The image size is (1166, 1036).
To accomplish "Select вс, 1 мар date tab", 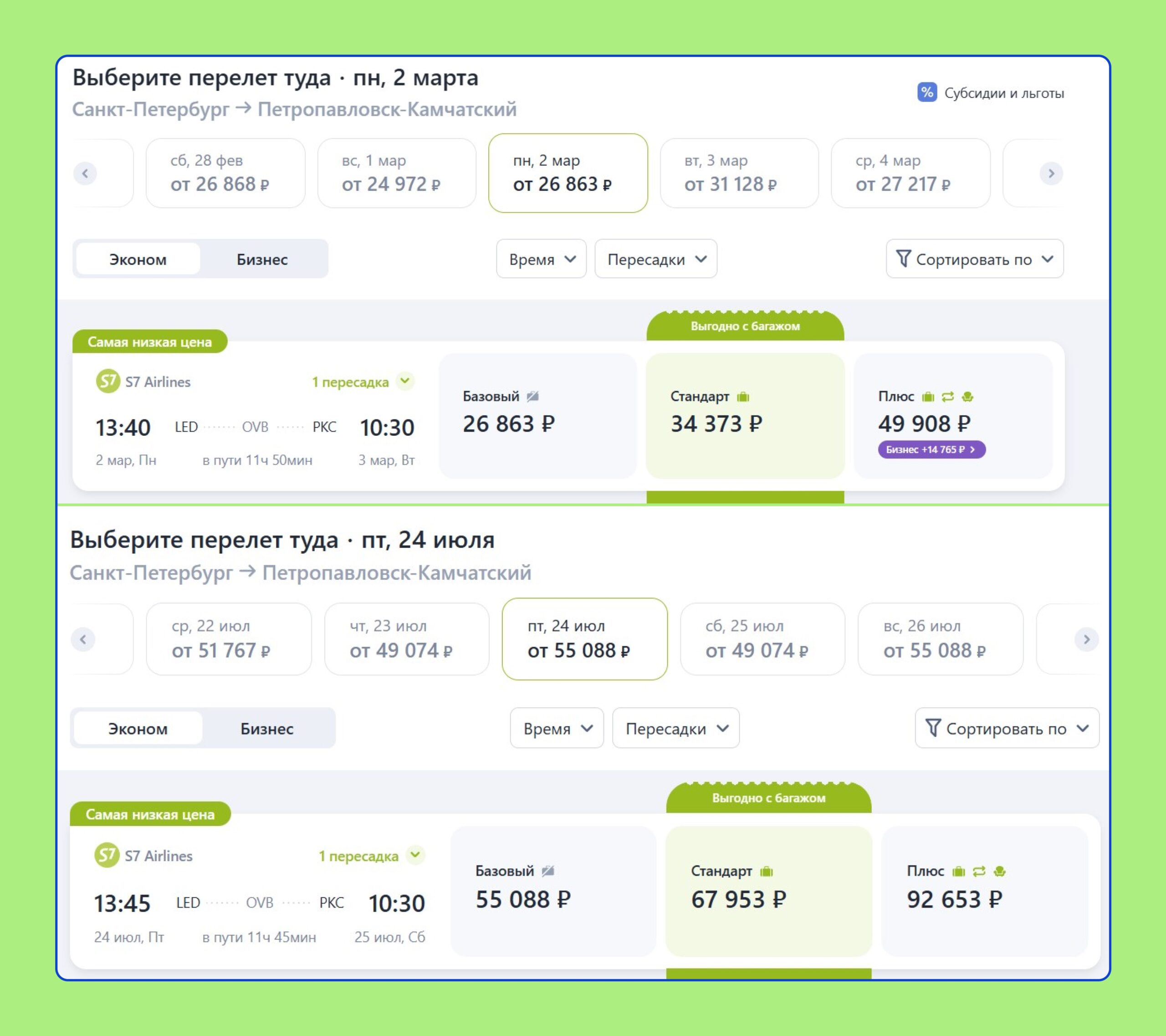I will tap(396, 174).
